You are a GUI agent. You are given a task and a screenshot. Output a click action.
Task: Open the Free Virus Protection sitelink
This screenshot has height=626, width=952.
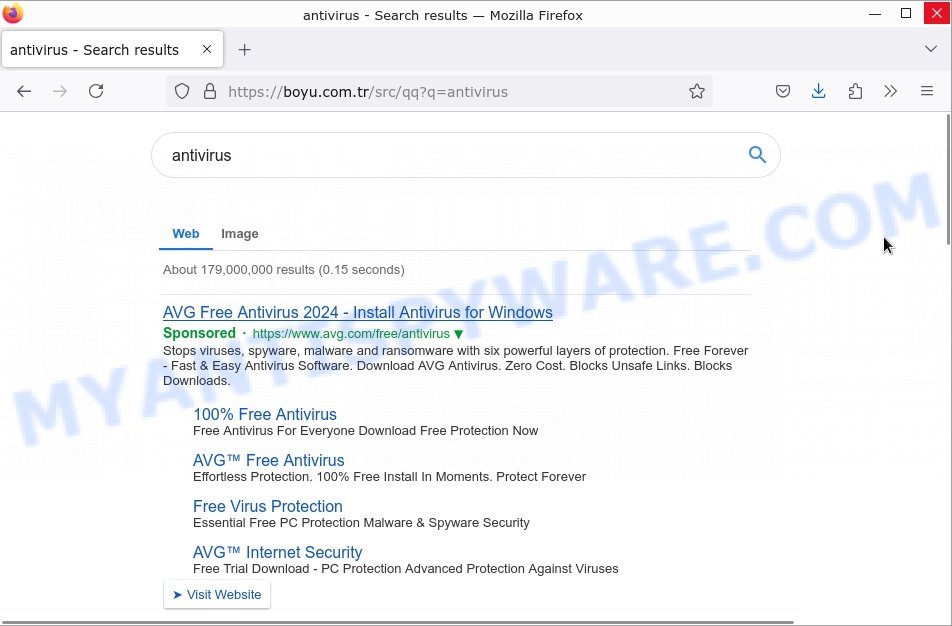268,506
